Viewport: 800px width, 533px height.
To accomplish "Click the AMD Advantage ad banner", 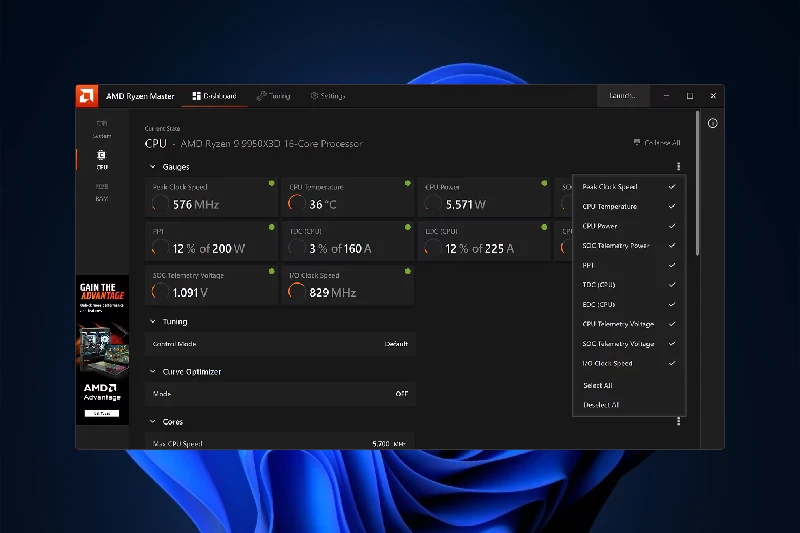I will [x=102, y=350].
